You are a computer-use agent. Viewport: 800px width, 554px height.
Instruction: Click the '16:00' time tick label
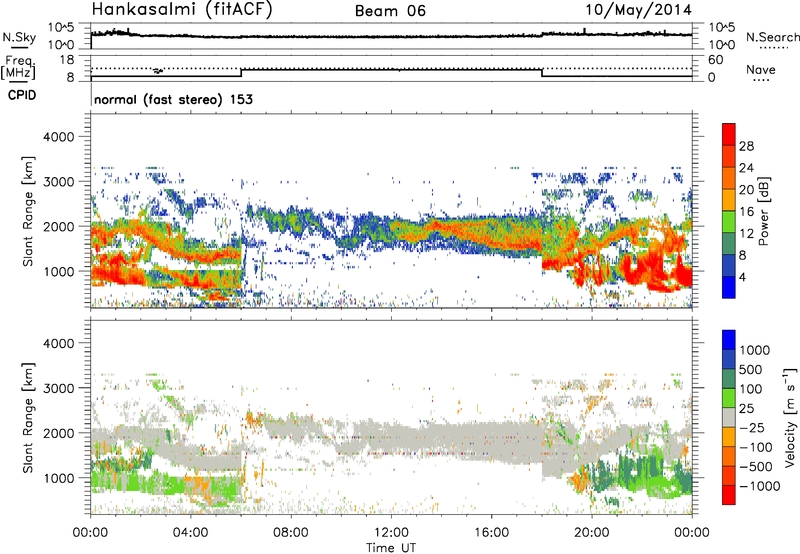click(491, 533)
